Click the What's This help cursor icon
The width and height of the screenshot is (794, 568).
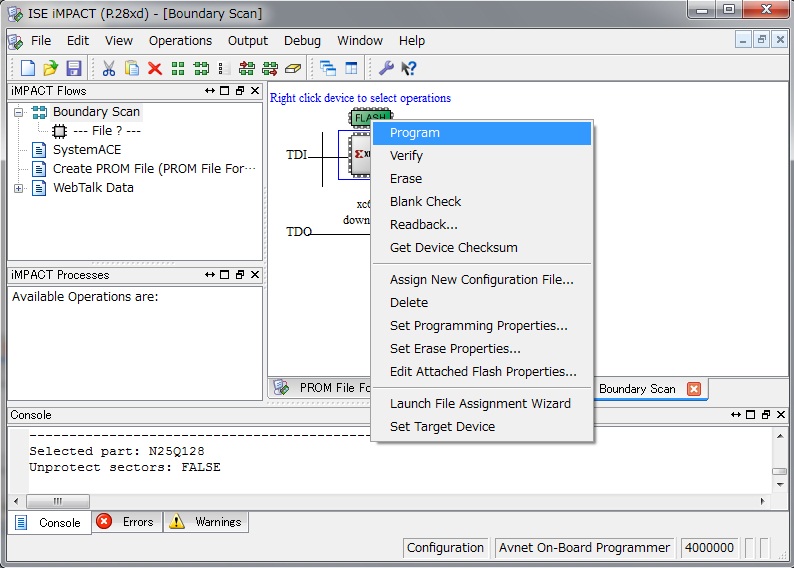(x=409, y=68)
